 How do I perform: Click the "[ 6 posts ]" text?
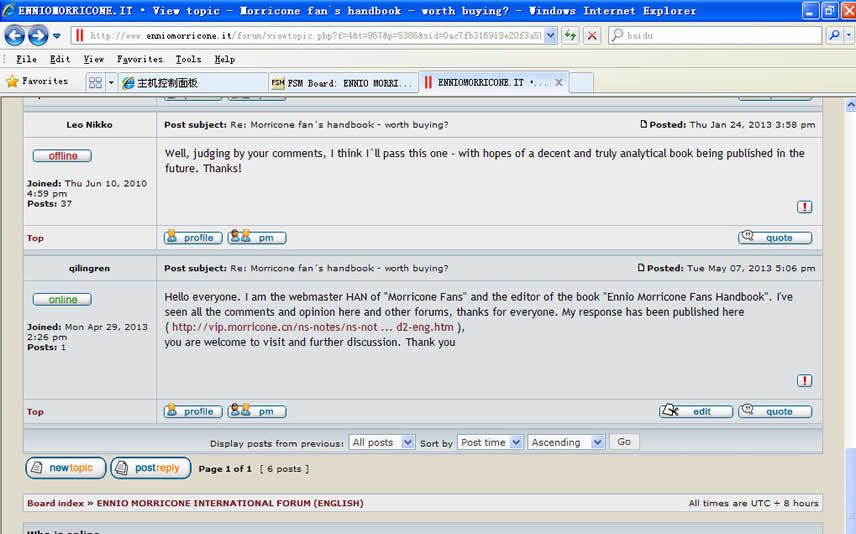pyautogui.click(x=284, y=468)
